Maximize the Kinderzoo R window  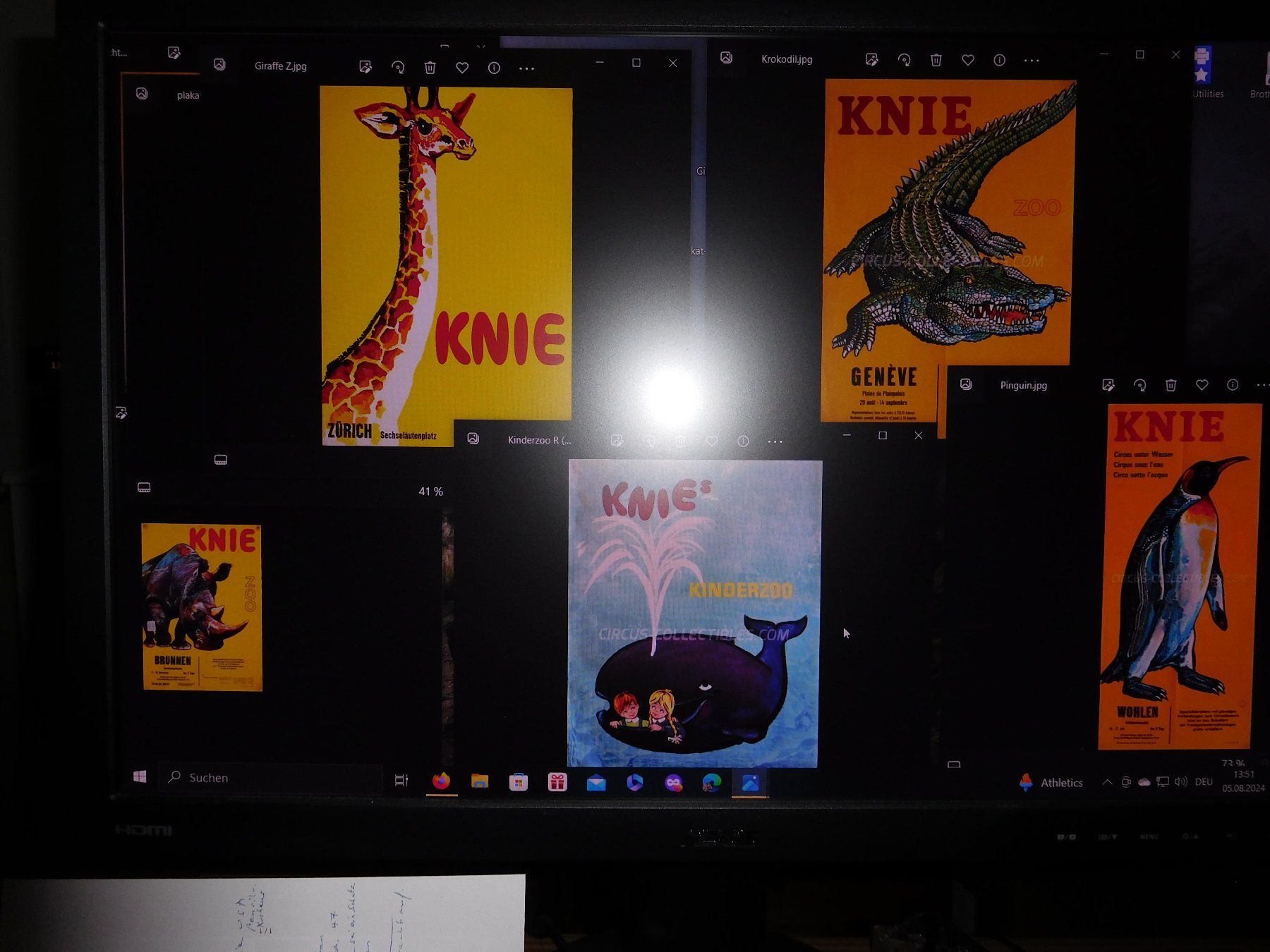[x=883, y=436]
